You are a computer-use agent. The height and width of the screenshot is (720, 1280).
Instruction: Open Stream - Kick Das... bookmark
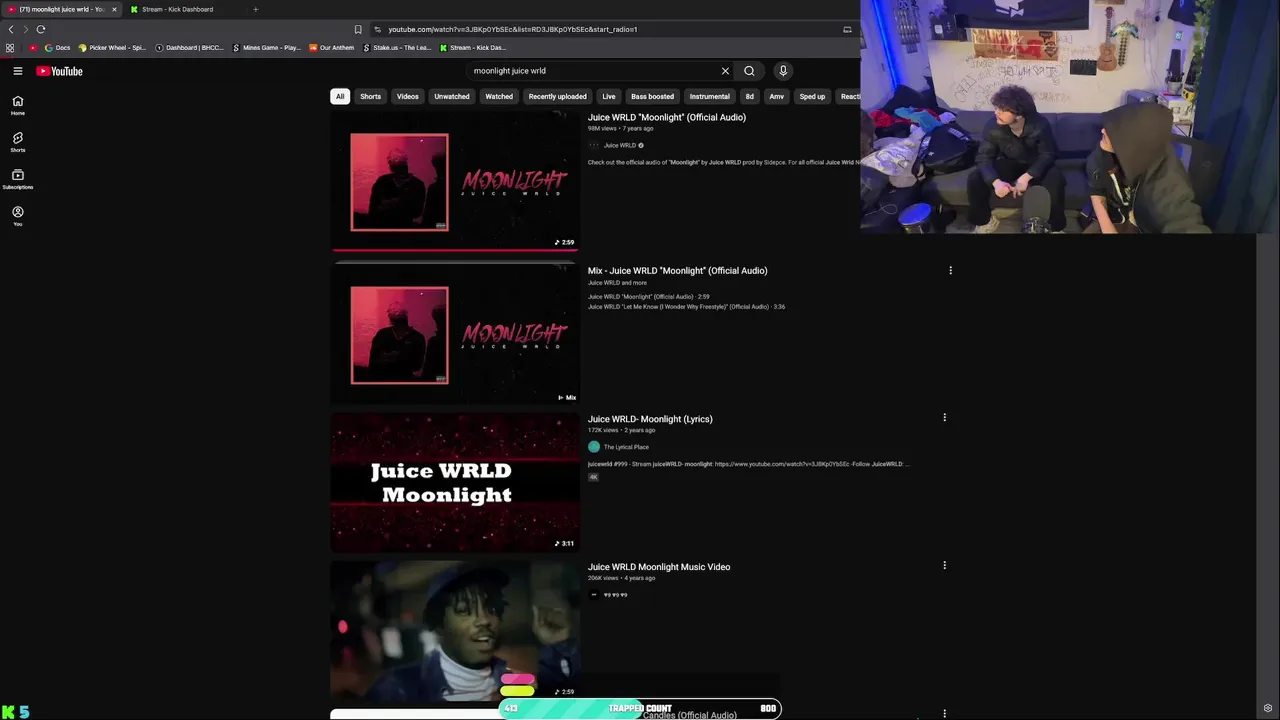click(x=473, y=48)
